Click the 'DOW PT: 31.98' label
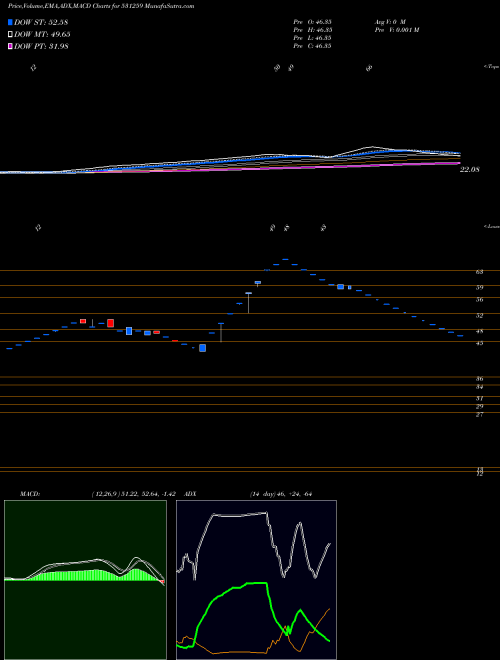The image size is (500, 660). click(41, 46)
